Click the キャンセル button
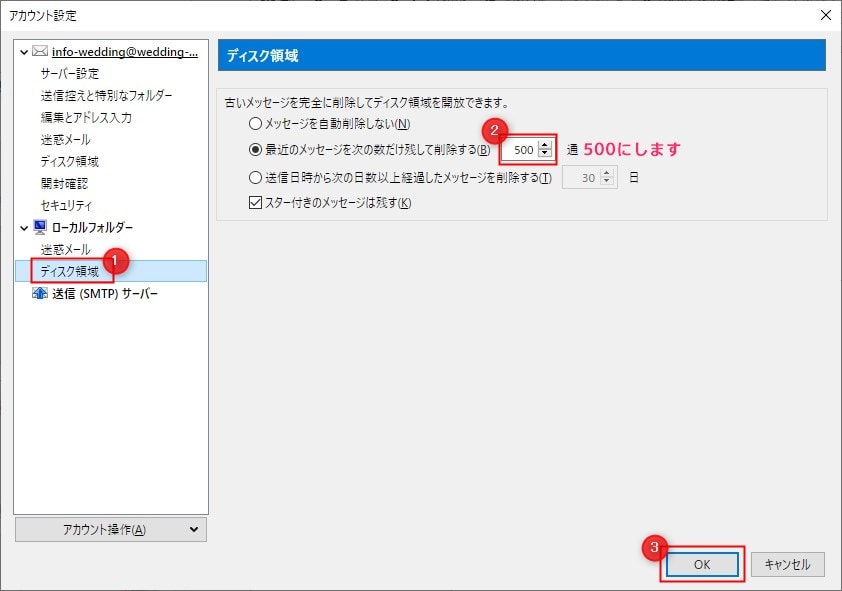 coord(787,565)
